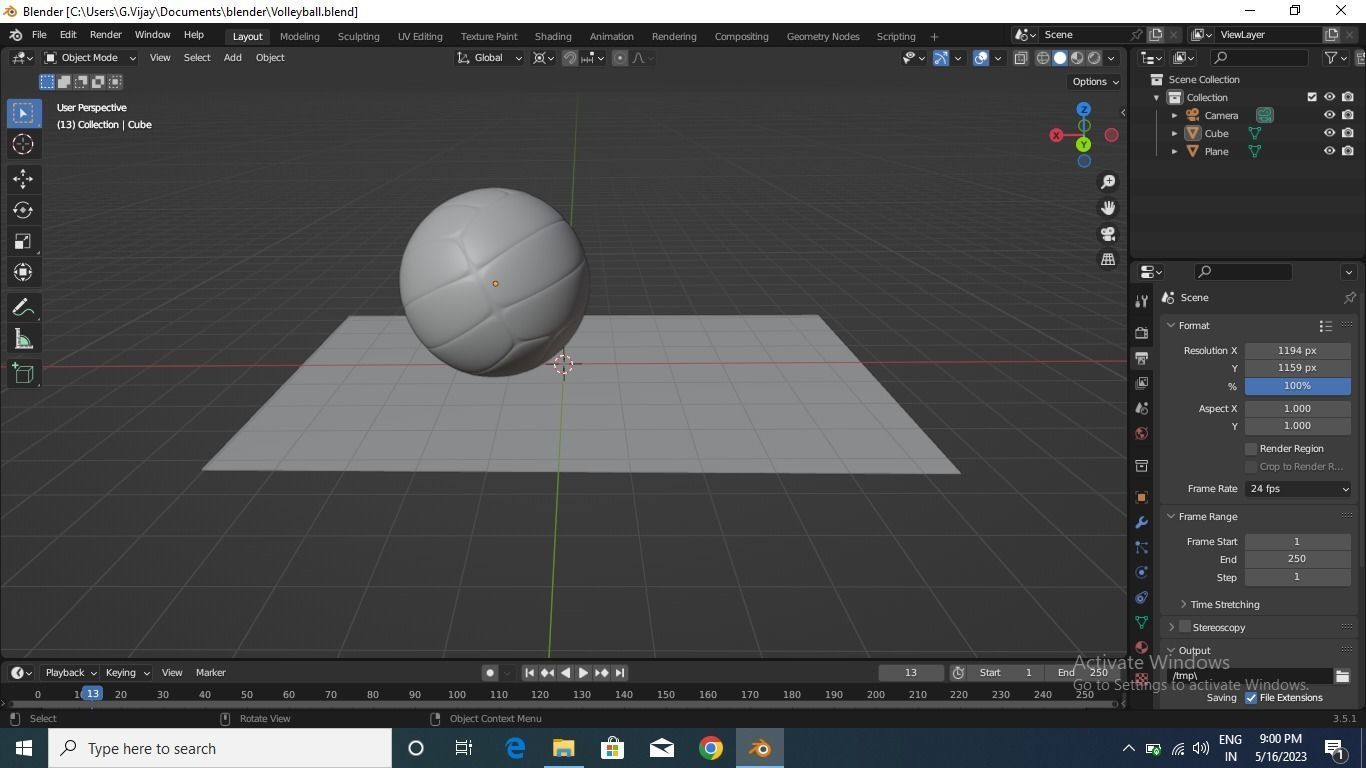Open the Object Mode dropdown

tap(90, 58)
